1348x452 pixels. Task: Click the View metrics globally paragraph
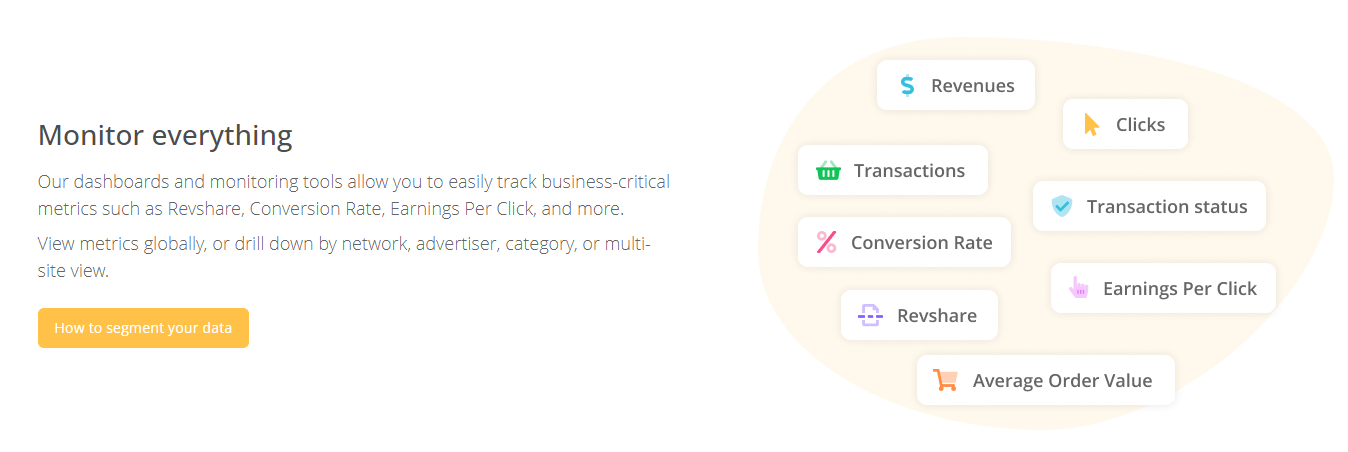tap(345, 257)
